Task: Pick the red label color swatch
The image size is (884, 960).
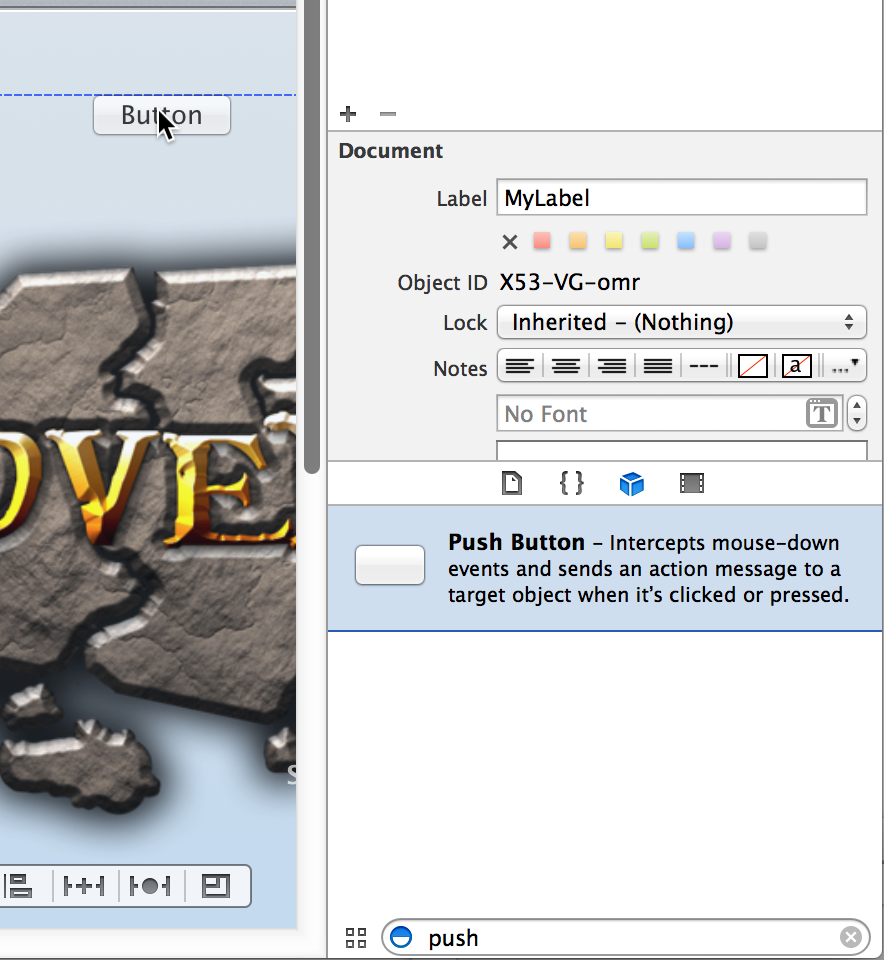Action: pos(542,241)
